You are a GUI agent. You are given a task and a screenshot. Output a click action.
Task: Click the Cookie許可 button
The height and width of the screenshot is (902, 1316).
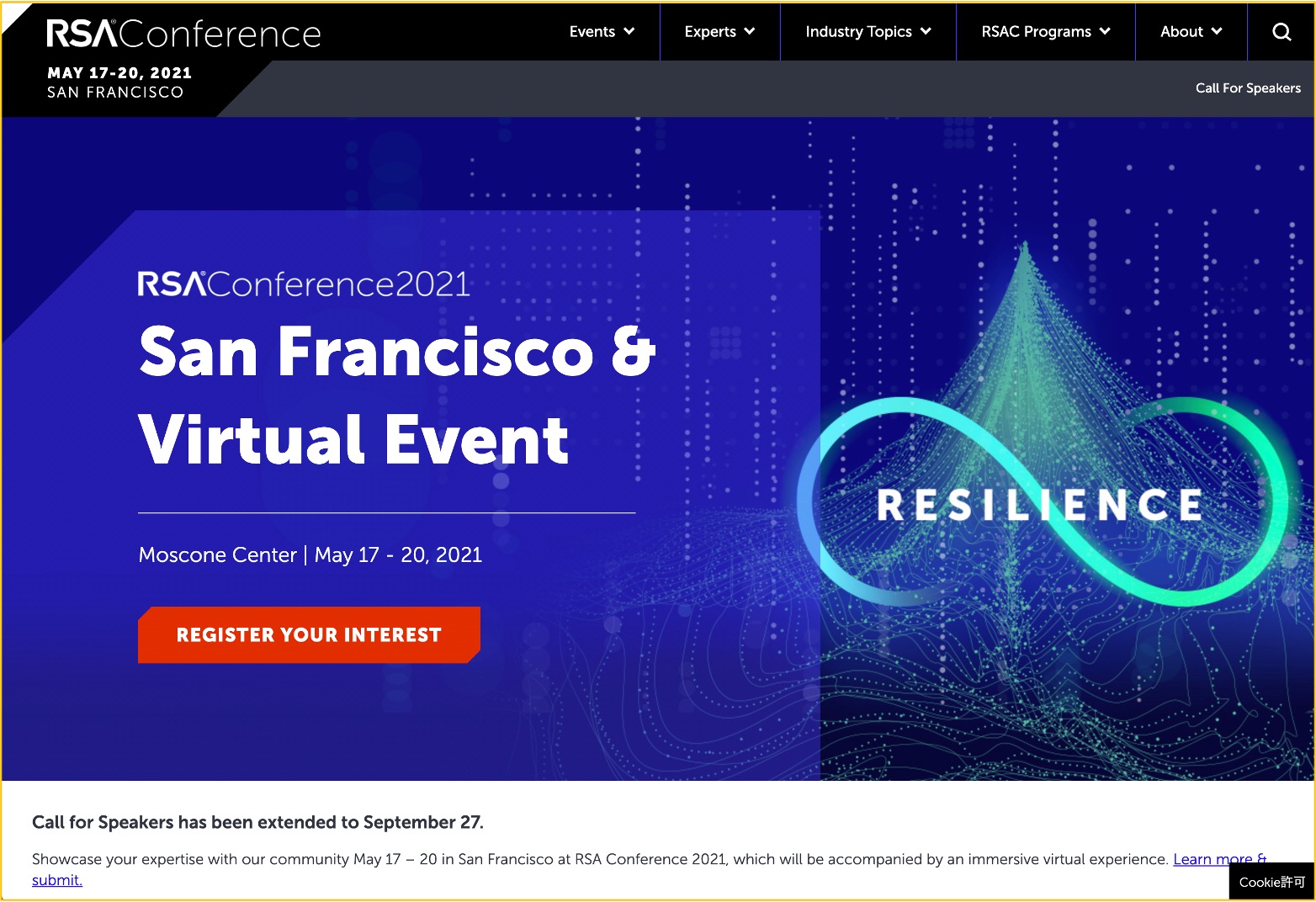click(x=1271, y=882)
